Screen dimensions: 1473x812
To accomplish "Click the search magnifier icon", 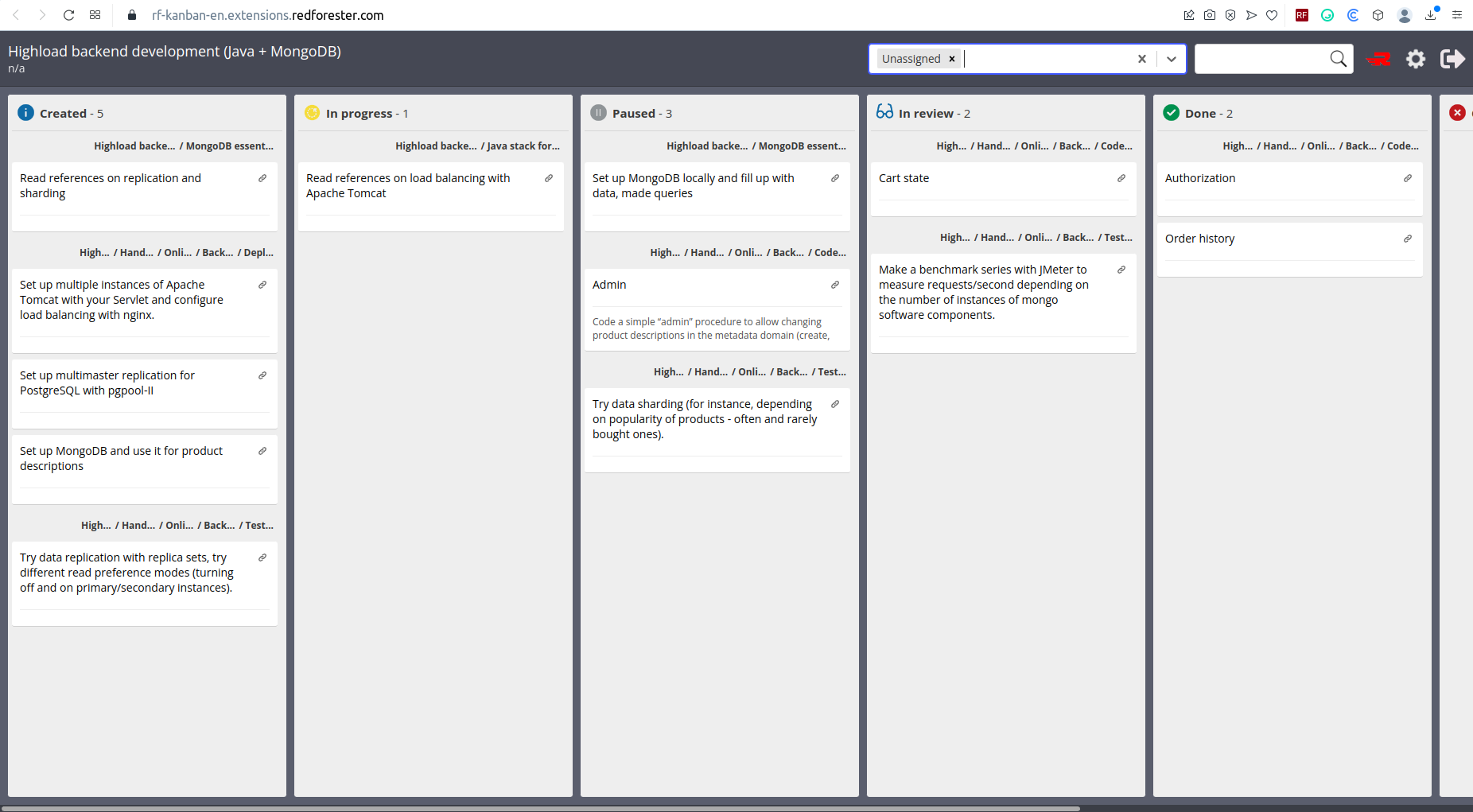I will 1339,59.
